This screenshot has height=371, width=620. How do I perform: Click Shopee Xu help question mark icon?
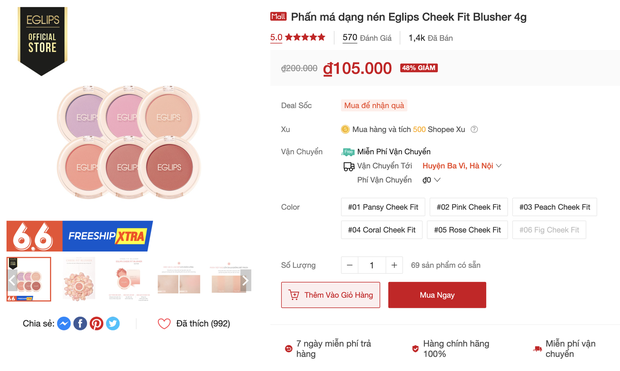[x=474, y=129]
